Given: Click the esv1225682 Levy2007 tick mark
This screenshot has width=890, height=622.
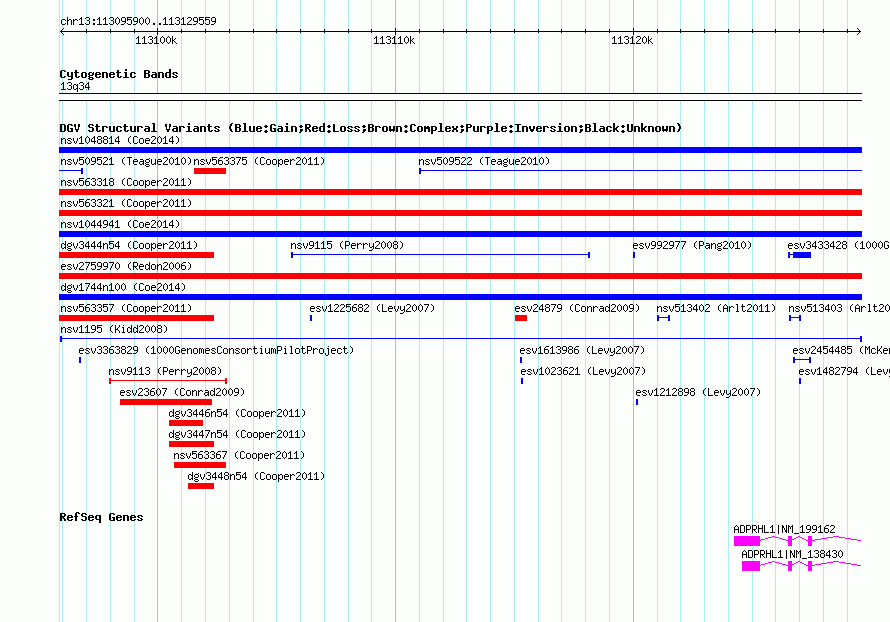Looking at the screenshot, I should pos(311,318).
